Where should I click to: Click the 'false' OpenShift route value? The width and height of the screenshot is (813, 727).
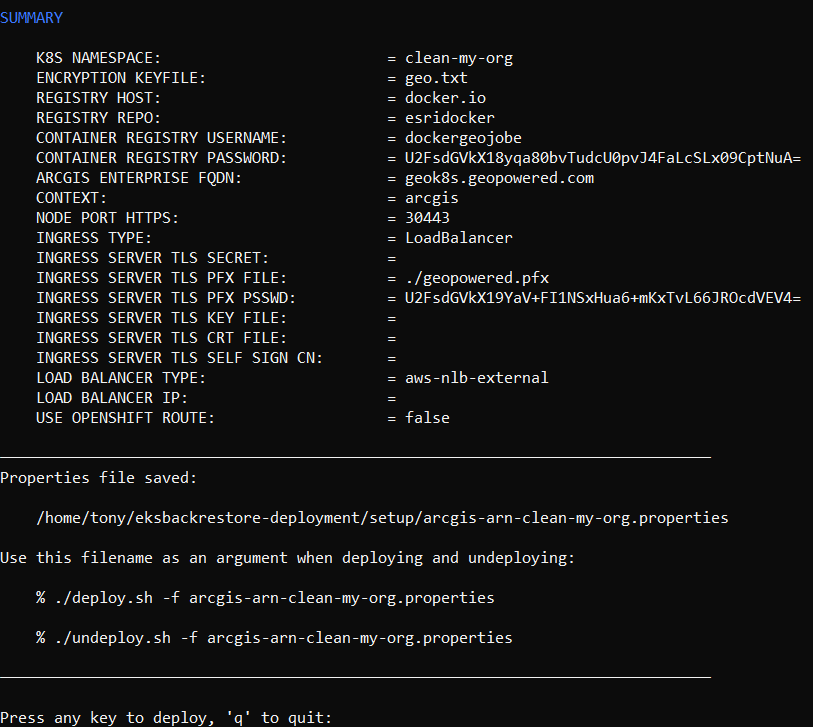(x=427, y=418)
